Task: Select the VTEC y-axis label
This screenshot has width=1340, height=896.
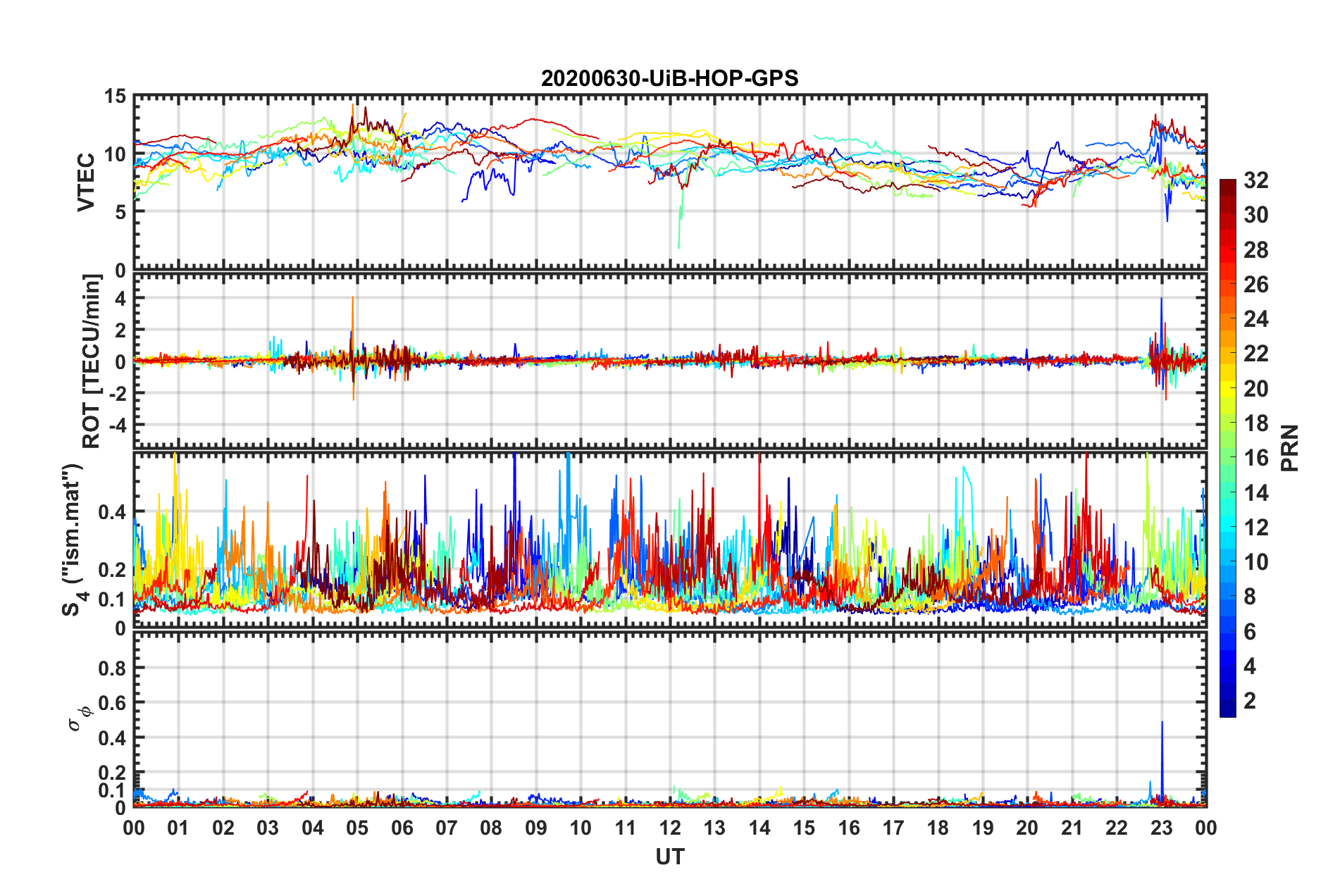Action: 86,182
